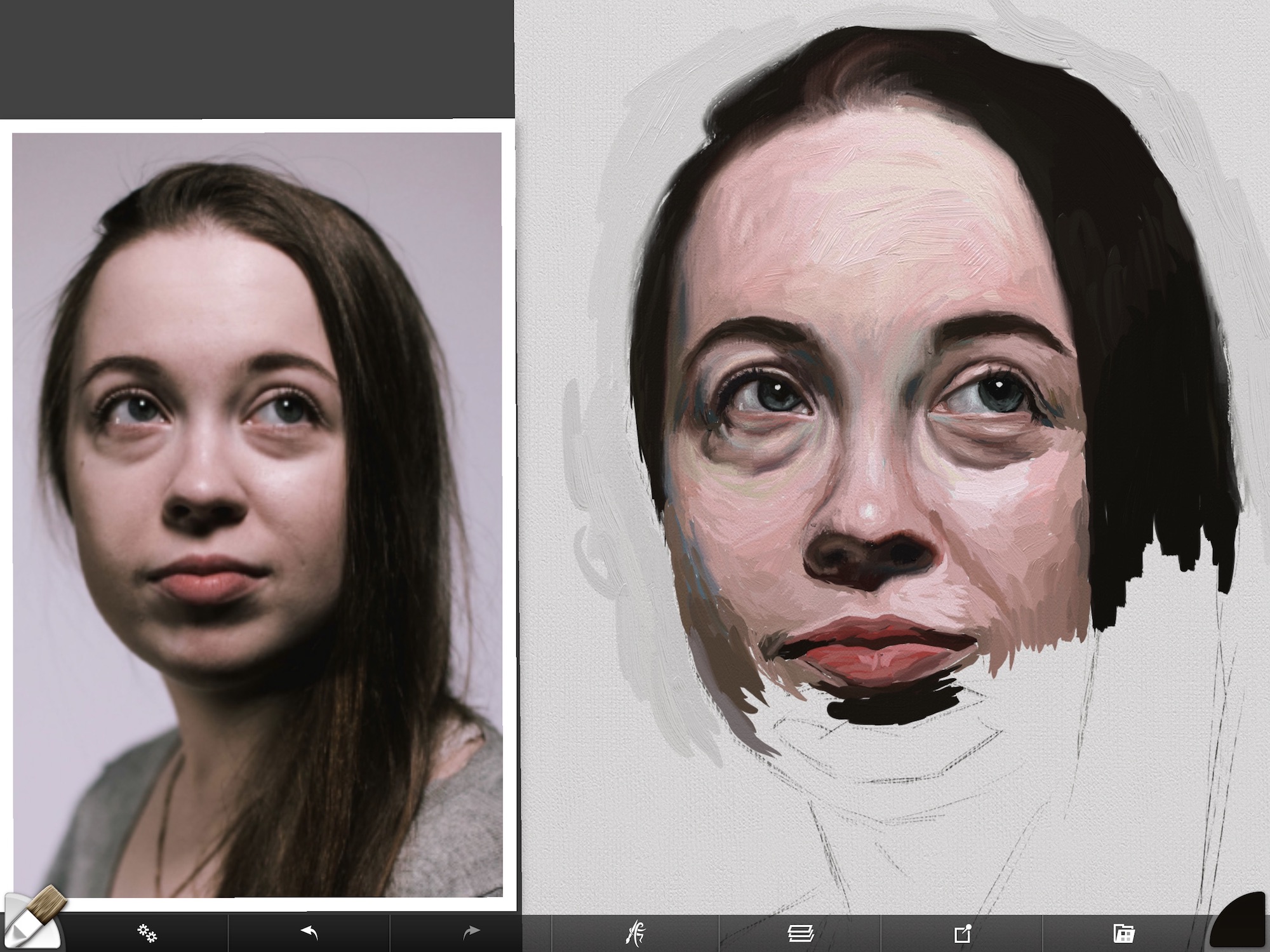This screenshot has width=1270, height=952.
Task: Open the ArtRage painter menu icon
Action: point(635,933)
